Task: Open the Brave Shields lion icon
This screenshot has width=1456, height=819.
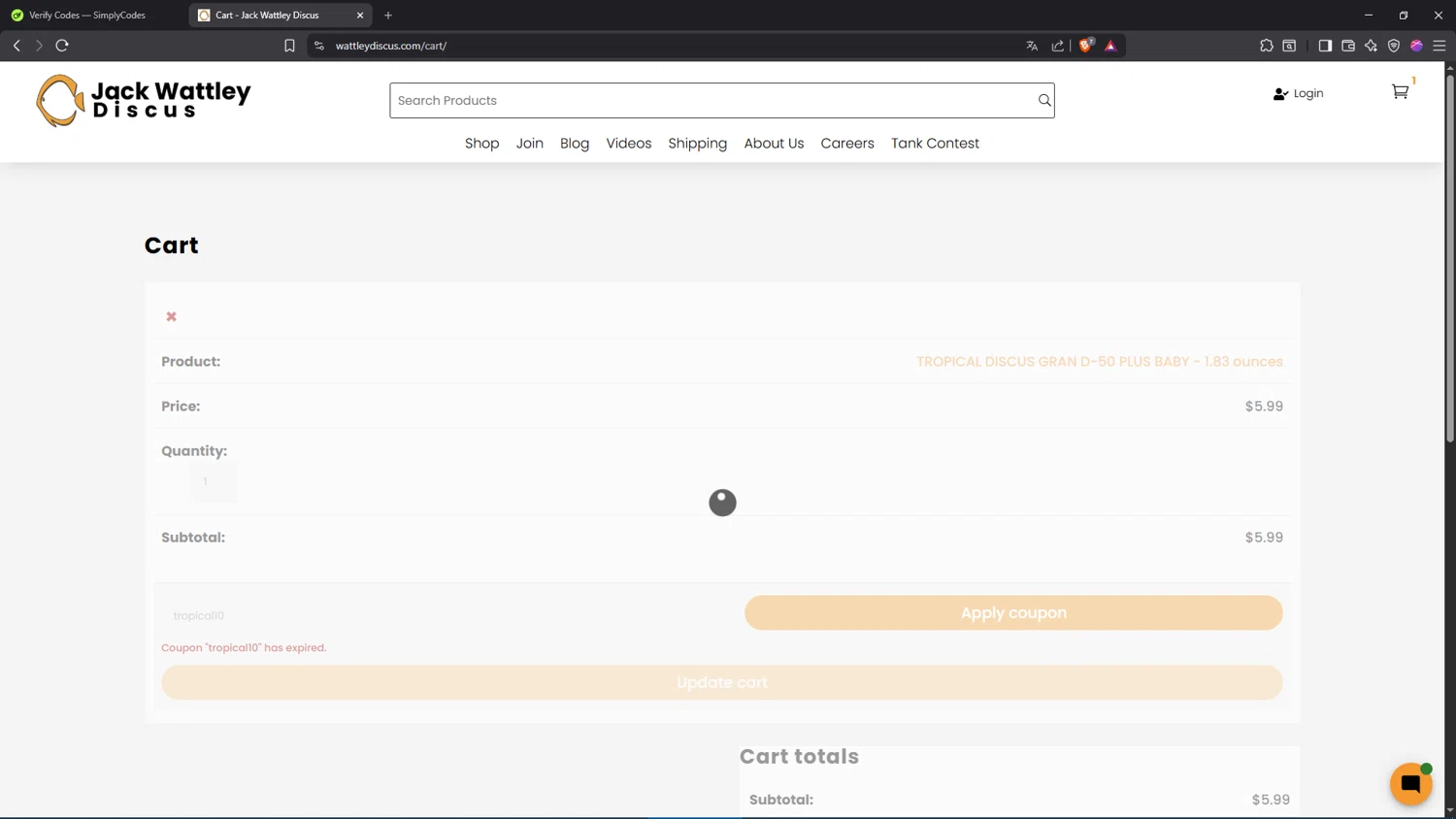Action: coord(1086,45)
